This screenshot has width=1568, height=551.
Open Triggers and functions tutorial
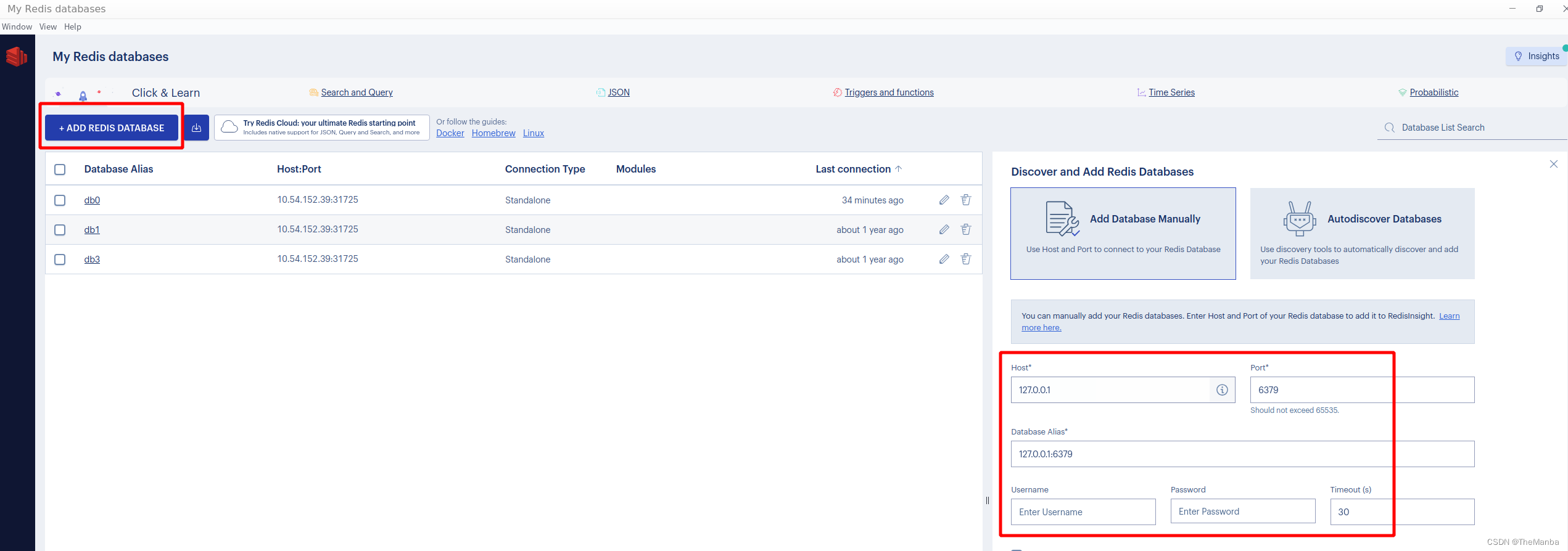point(889,92)
